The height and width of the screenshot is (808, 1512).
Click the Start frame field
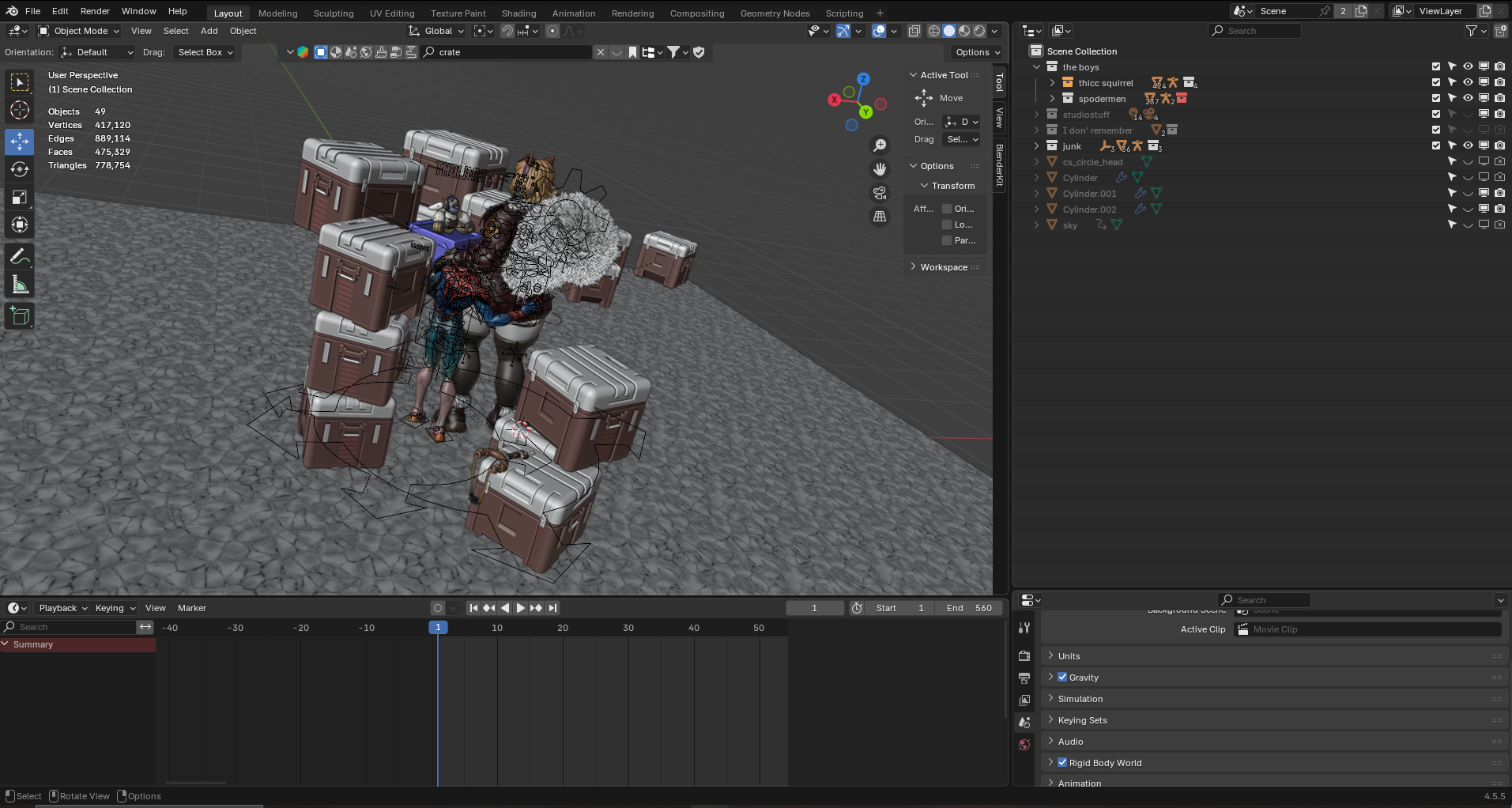(x=900, y=608)
